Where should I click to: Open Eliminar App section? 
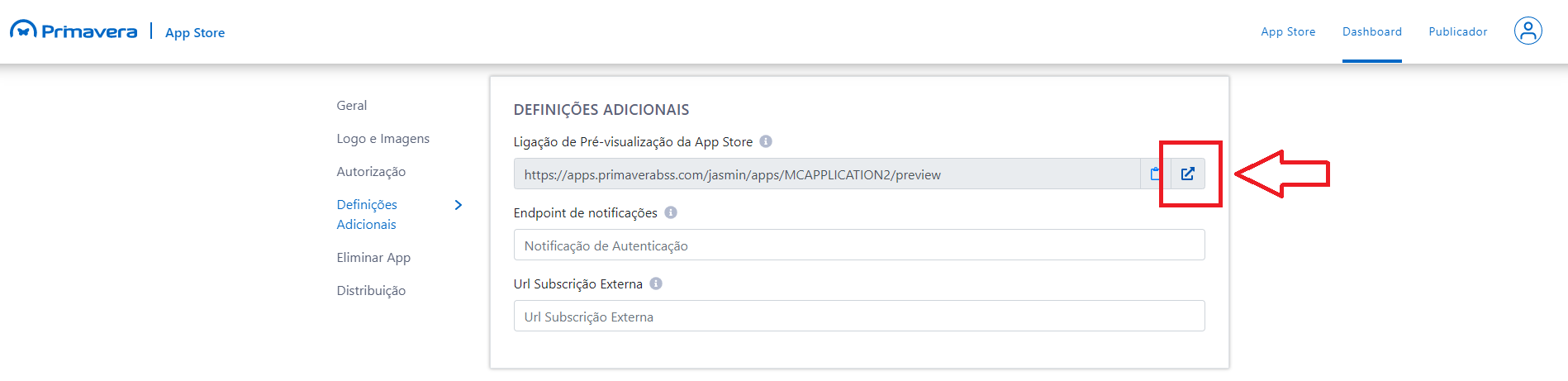pos(373,258)
